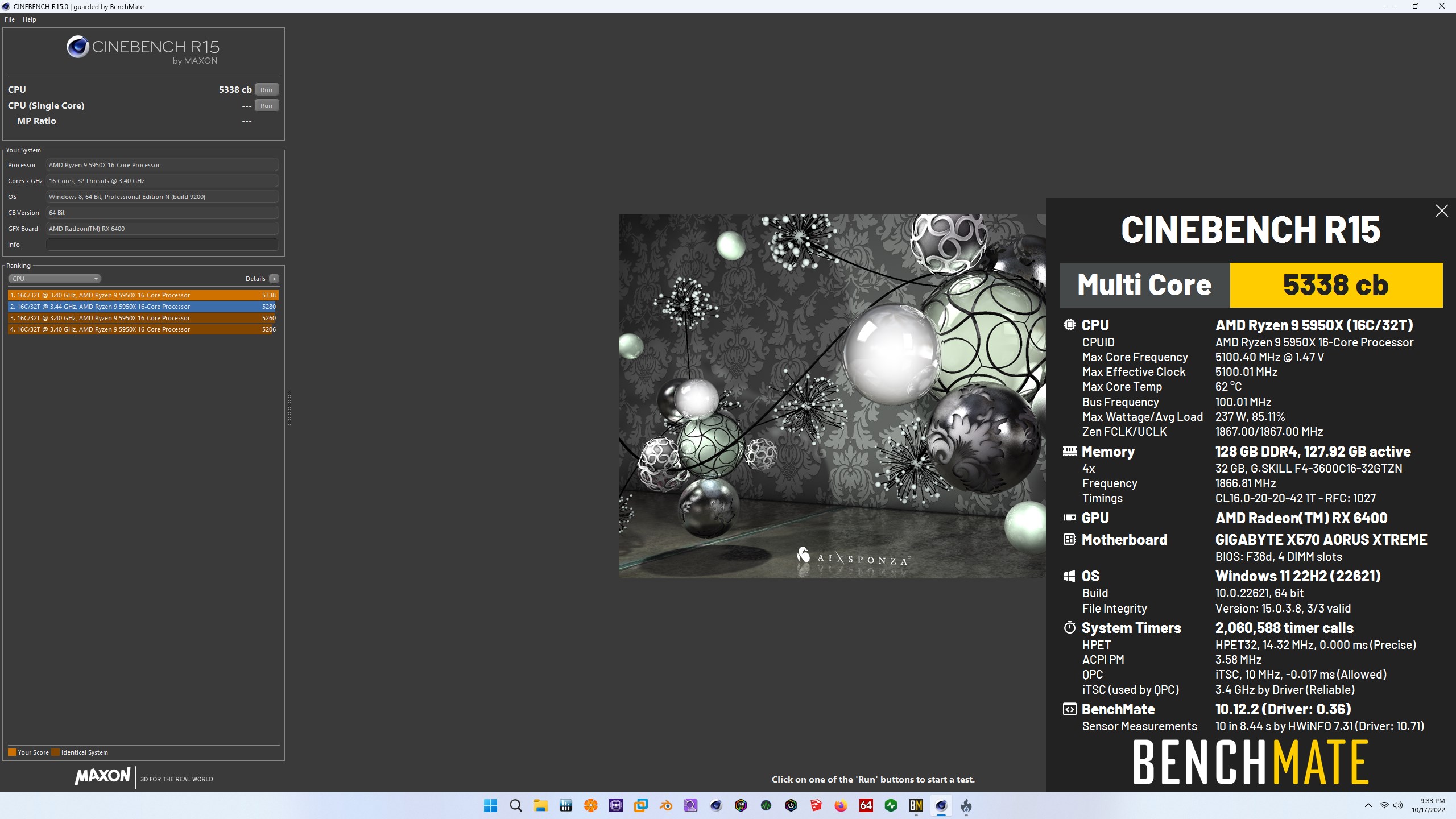Click the Processor name field

point(162,165)
